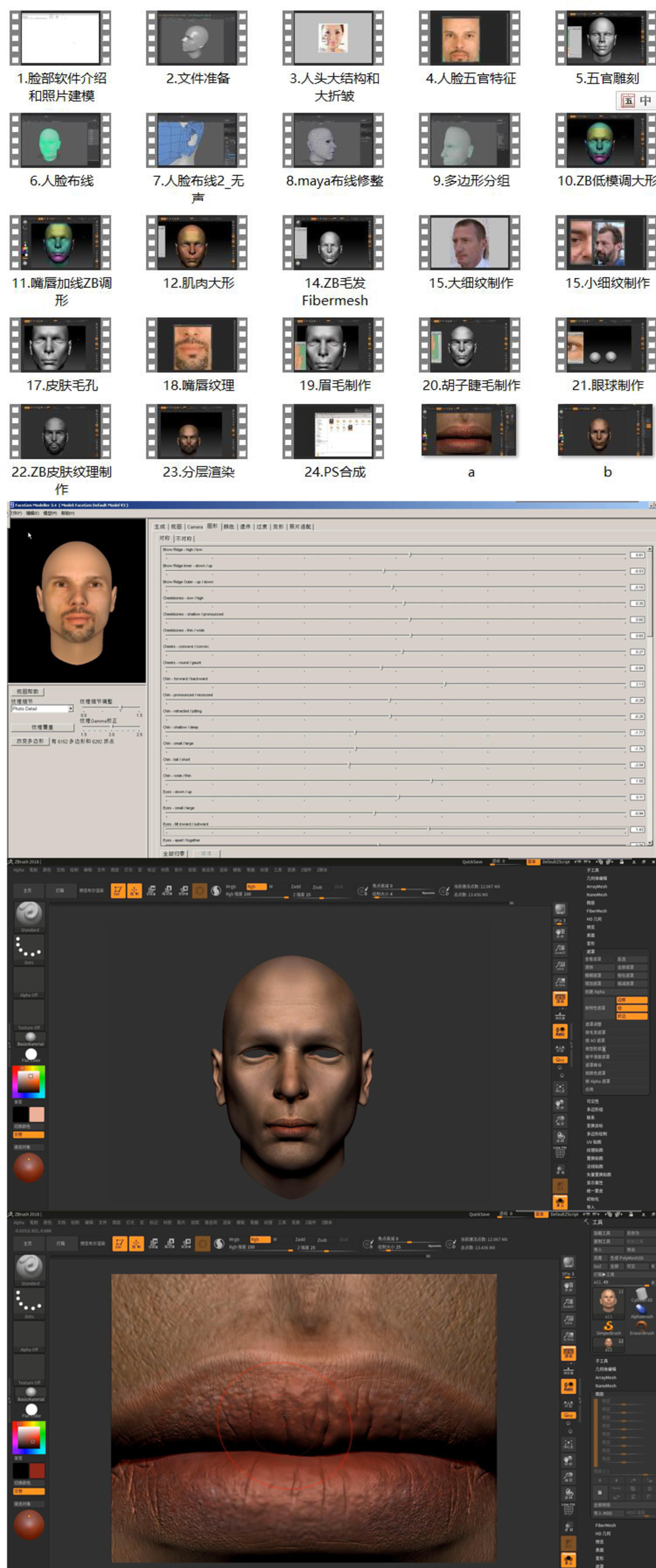
Task: Expand NanoMesh section in ZBrush lips window
Action: click(x=606, y=1386)
